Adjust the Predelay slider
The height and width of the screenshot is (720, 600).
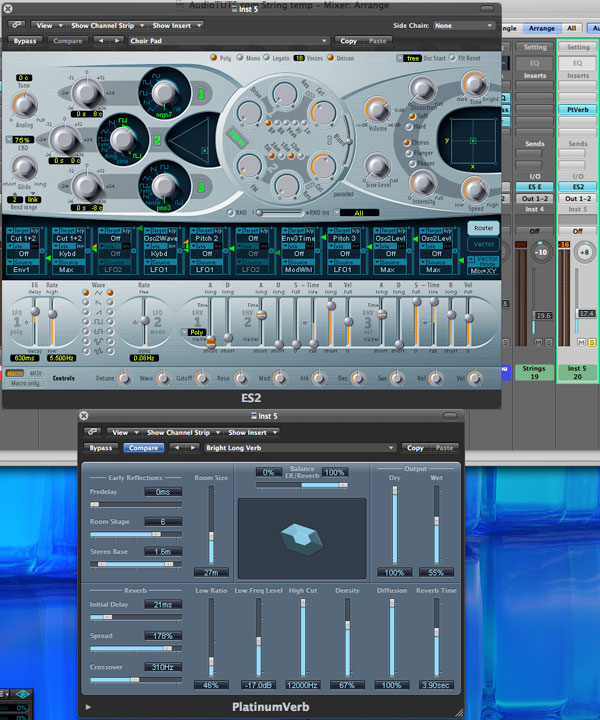(135, 504)
